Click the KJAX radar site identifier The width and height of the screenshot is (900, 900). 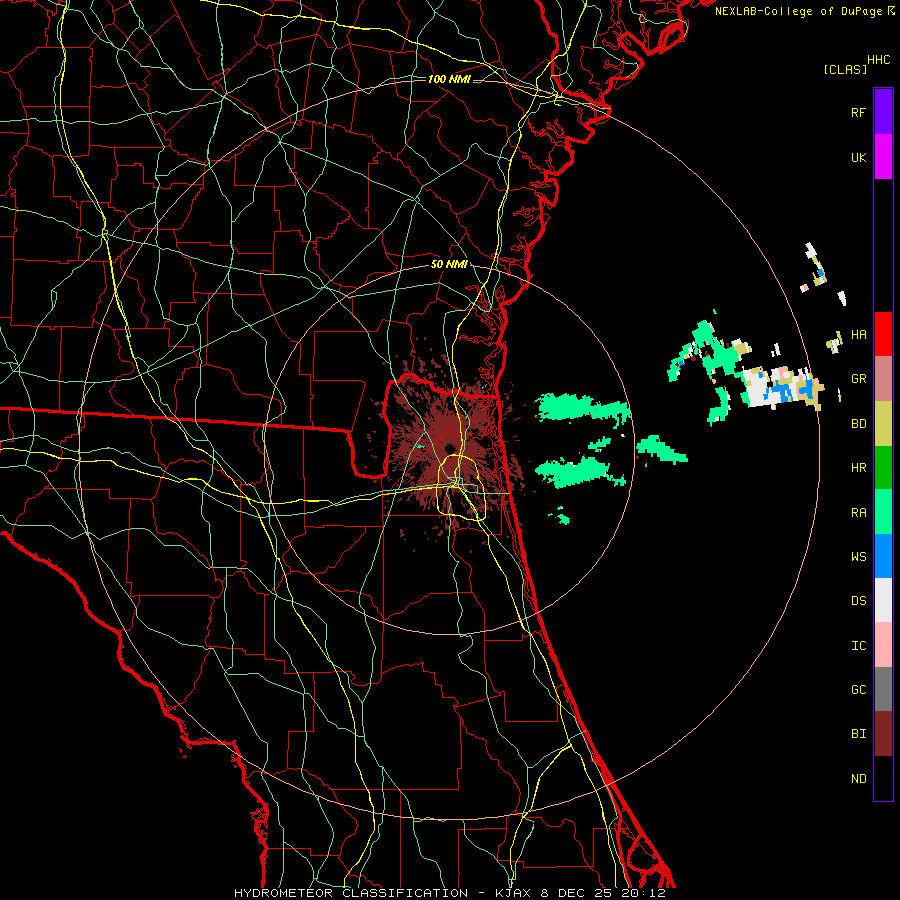(514, 893)
